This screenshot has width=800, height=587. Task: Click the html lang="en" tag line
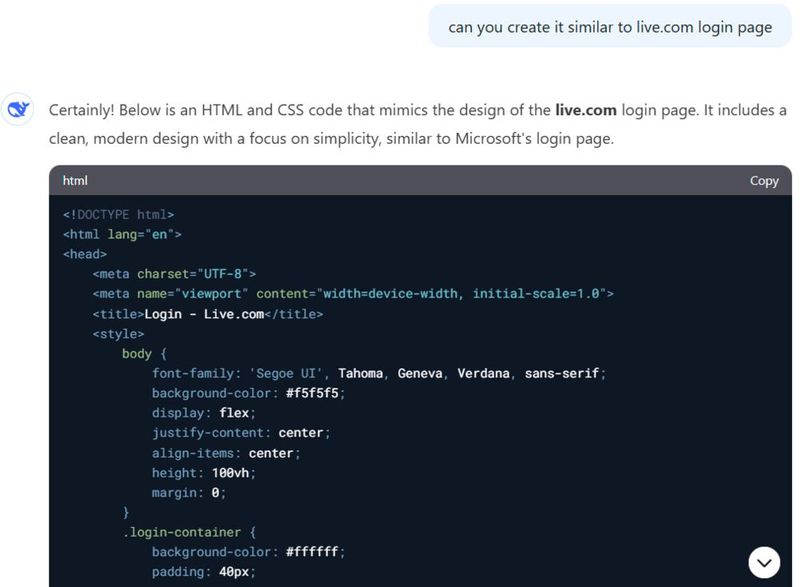(x=122, y=234)
